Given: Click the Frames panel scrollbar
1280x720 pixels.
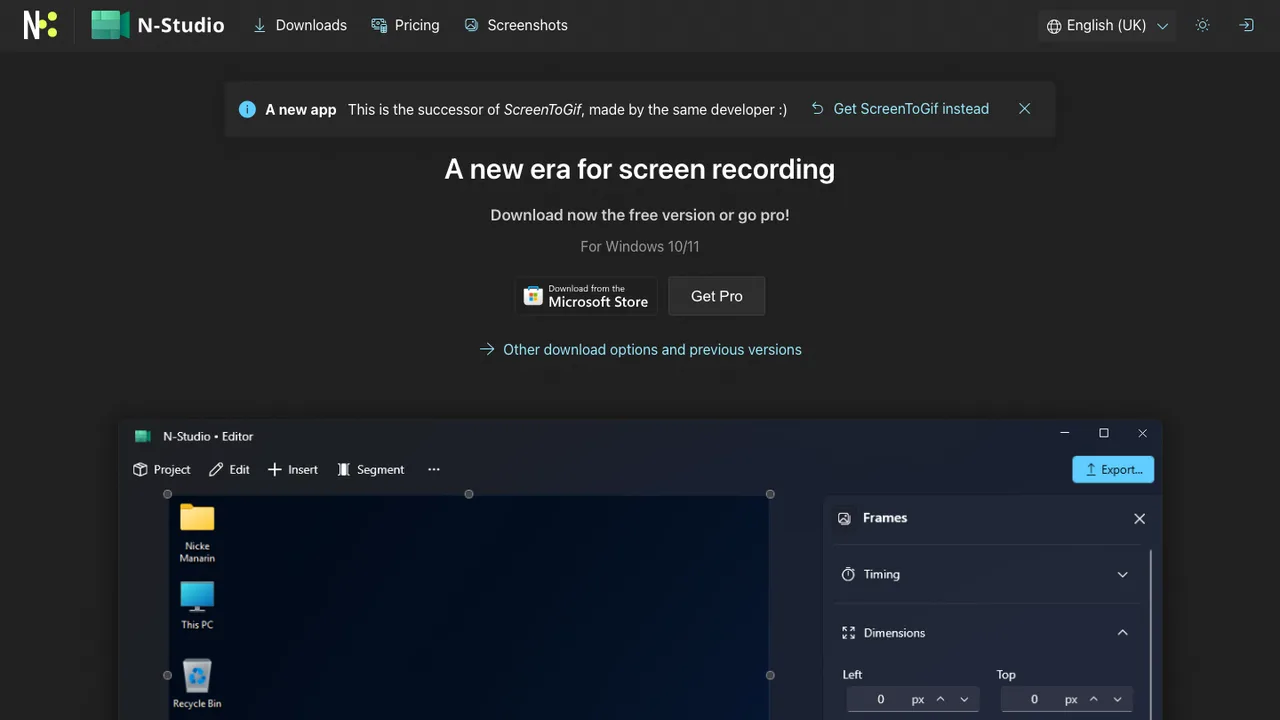Looking at the screenshot, I should point(1151,635).
